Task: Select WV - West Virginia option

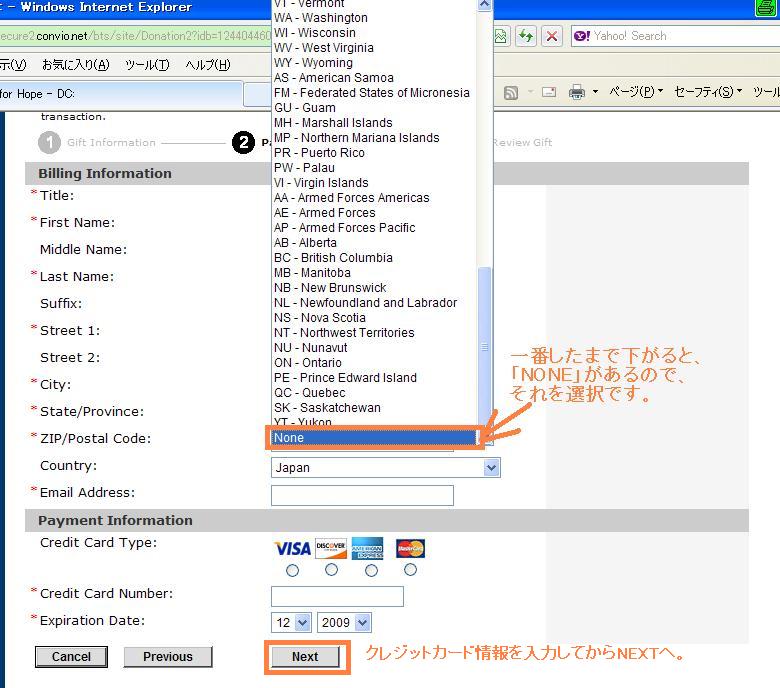Action: pyautogui.click(x=374, y=48)
